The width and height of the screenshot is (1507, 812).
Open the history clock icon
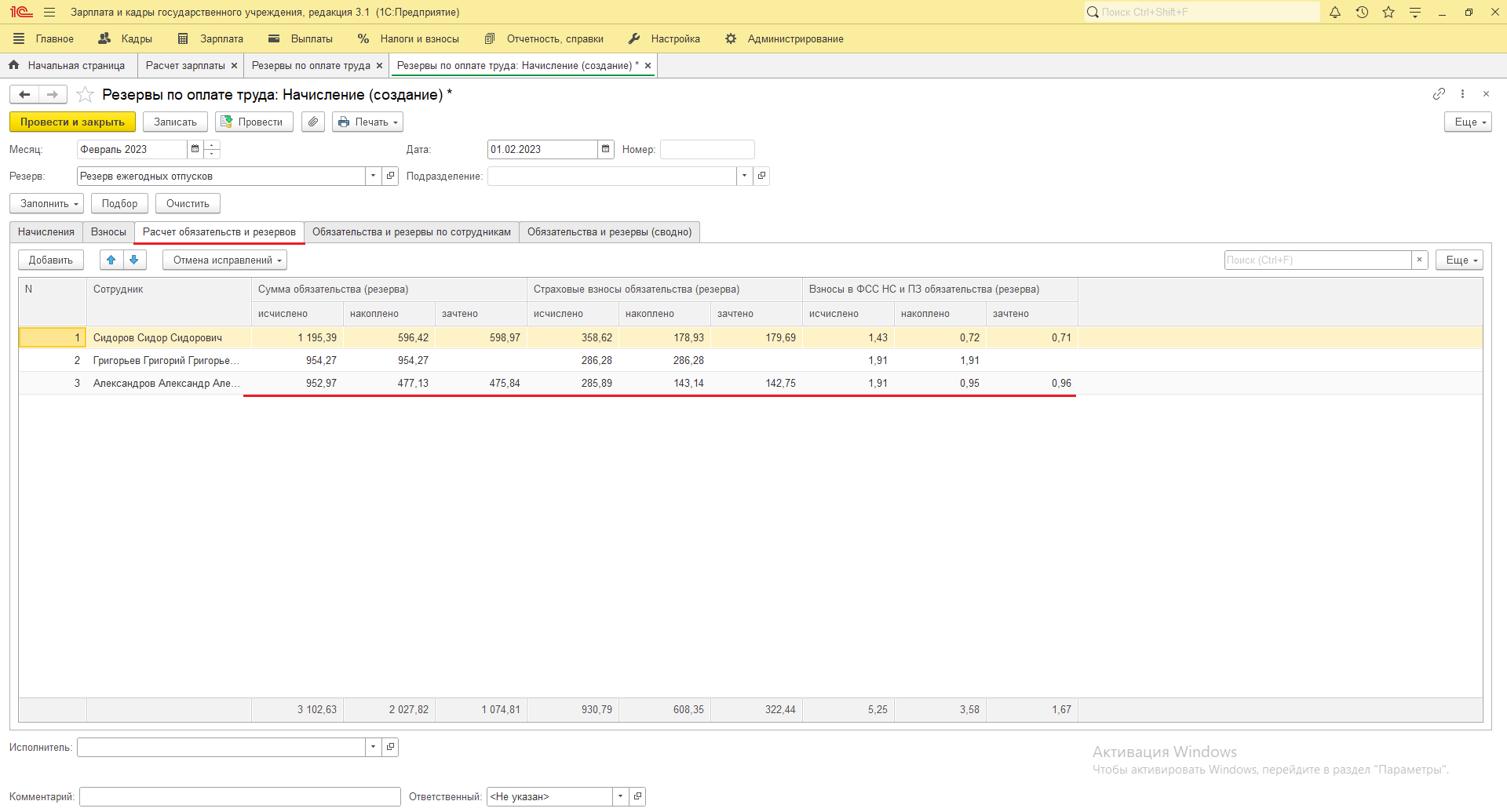[1362, 13]
